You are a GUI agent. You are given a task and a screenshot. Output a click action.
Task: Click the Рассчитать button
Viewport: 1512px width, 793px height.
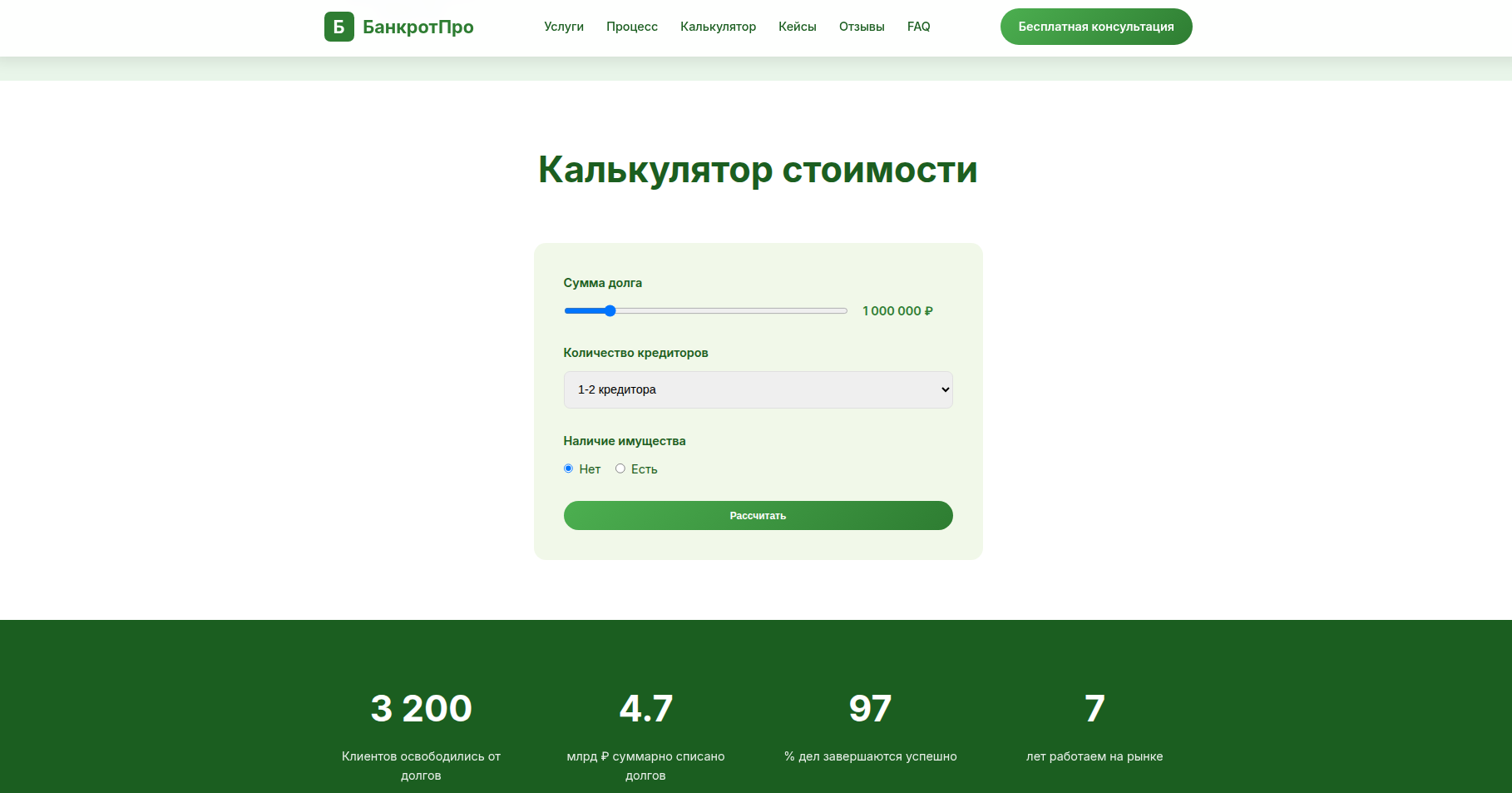pos(758,515)
